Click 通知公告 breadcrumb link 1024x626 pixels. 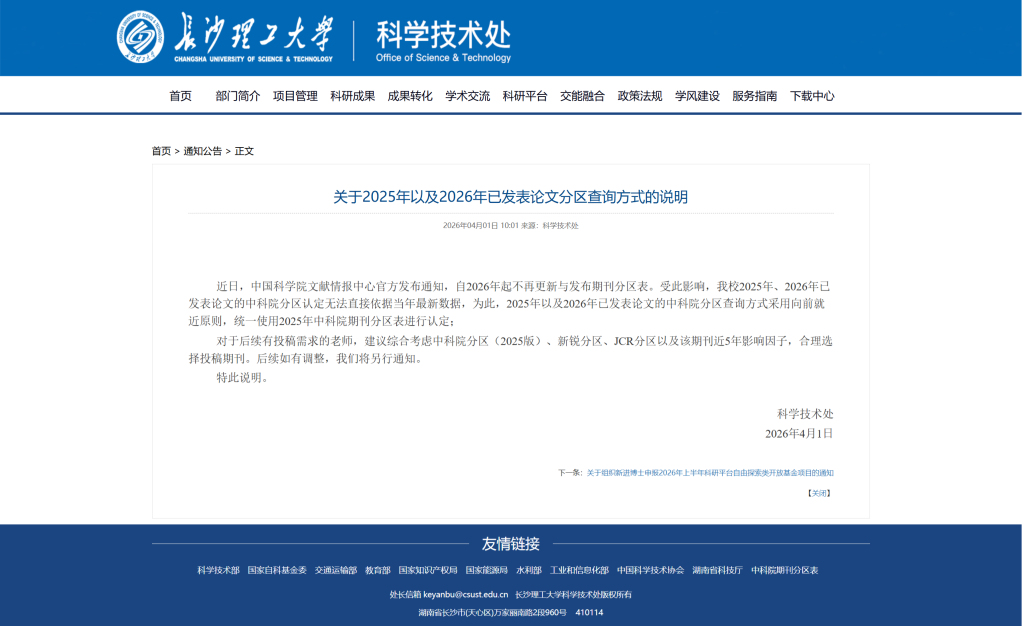click(x=202, y=151)
